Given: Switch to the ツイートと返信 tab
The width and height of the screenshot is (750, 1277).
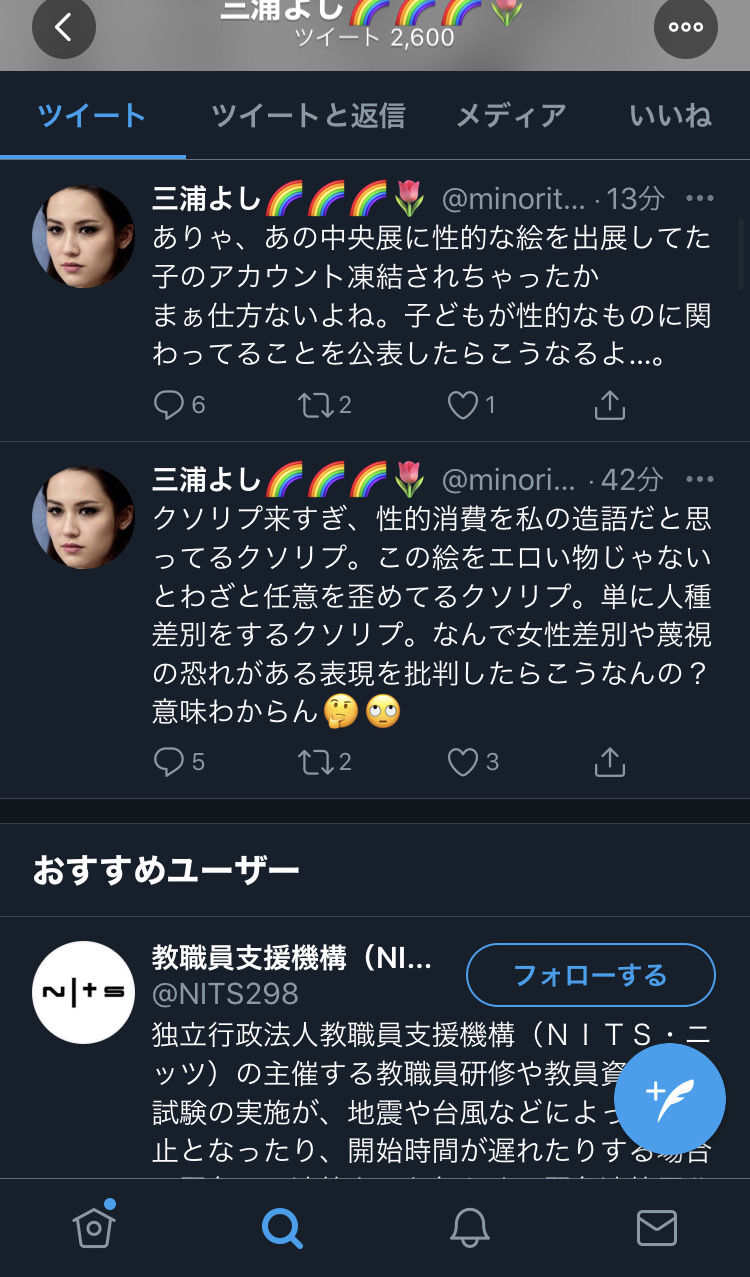Looking at the screenshot, I should tap(308, 116).
